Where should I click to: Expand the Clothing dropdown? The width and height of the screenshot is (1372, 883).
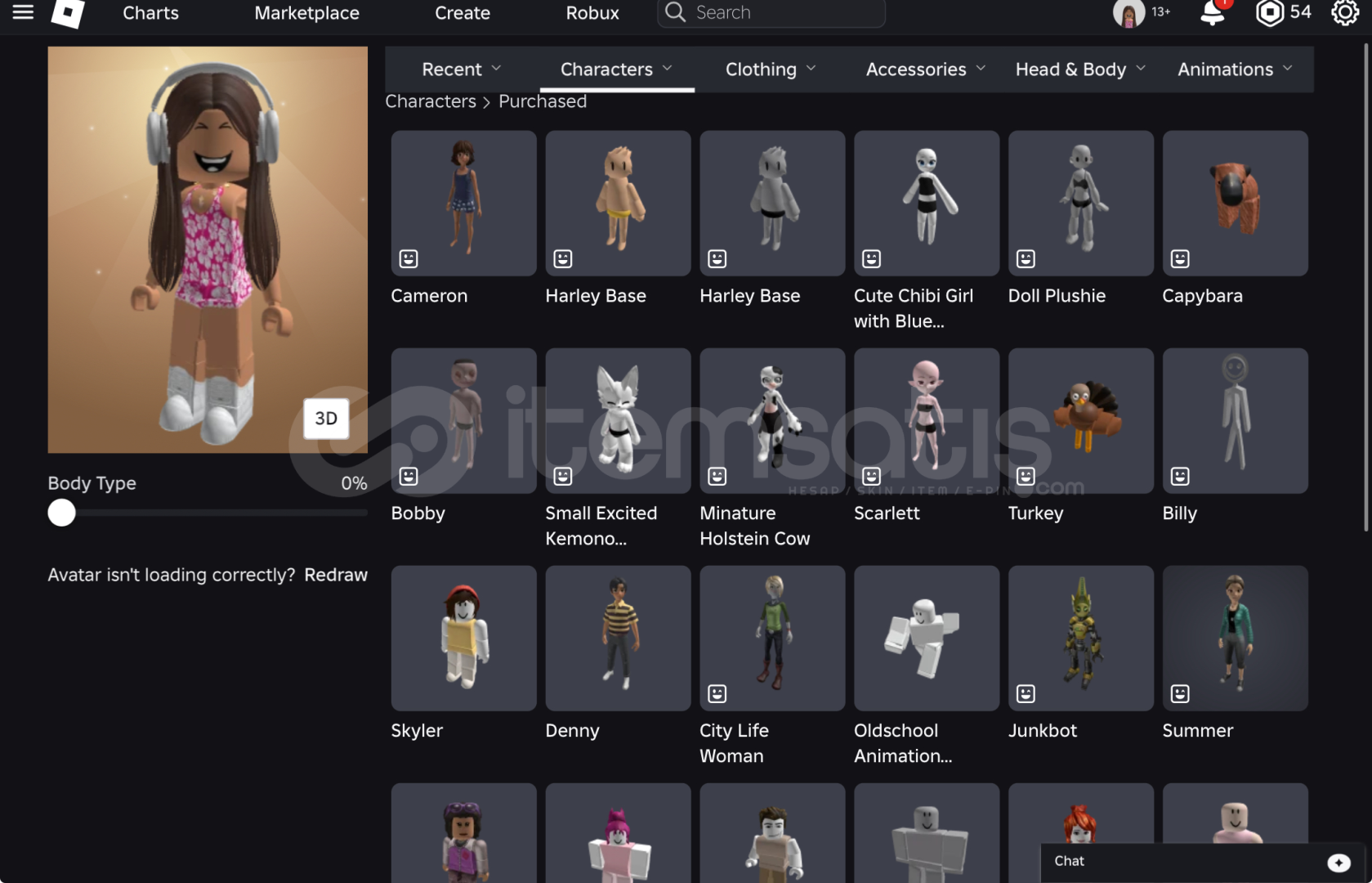(770, 69)
